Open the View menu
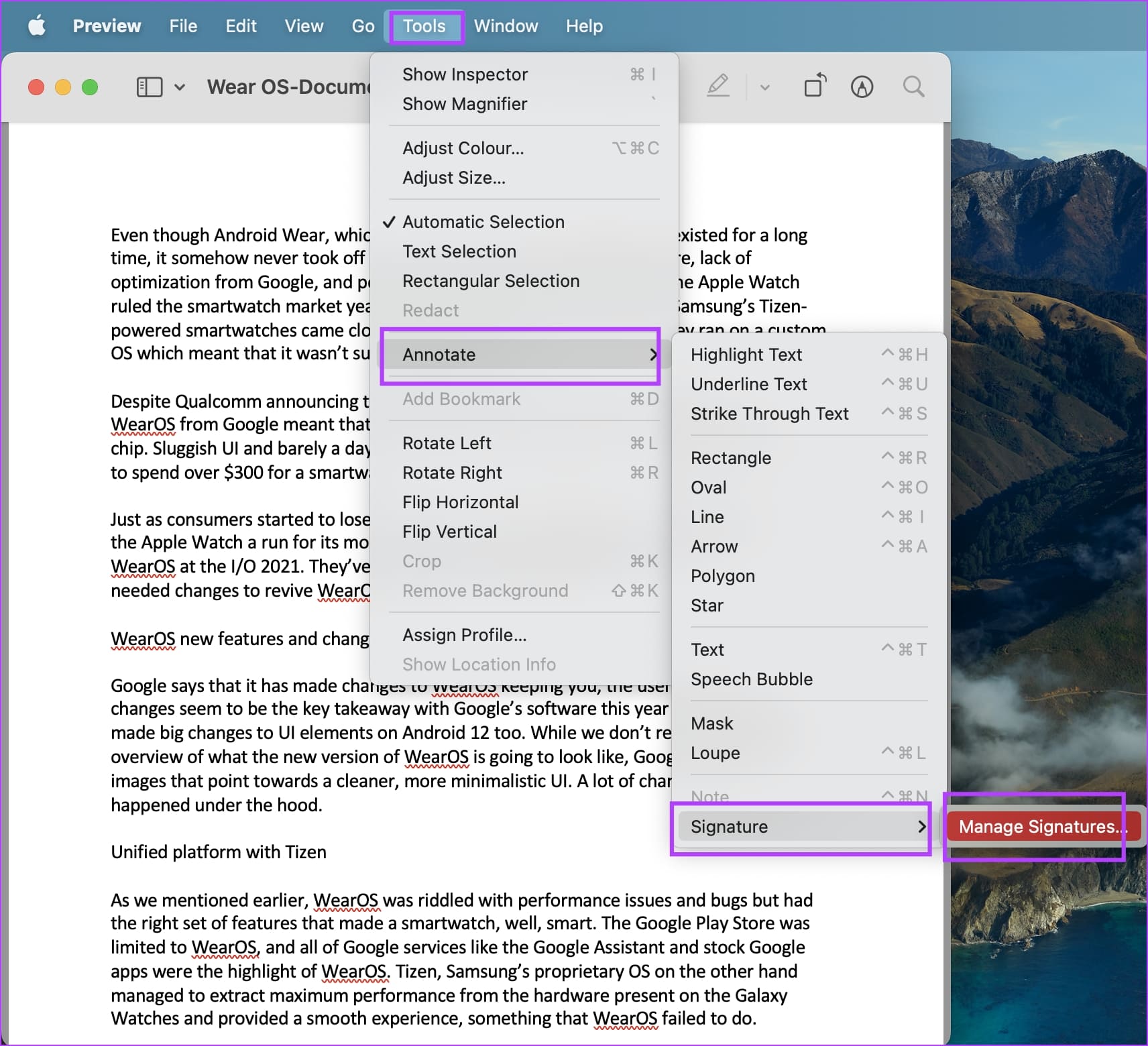The image size is (1148, 1046). [304, 26]
